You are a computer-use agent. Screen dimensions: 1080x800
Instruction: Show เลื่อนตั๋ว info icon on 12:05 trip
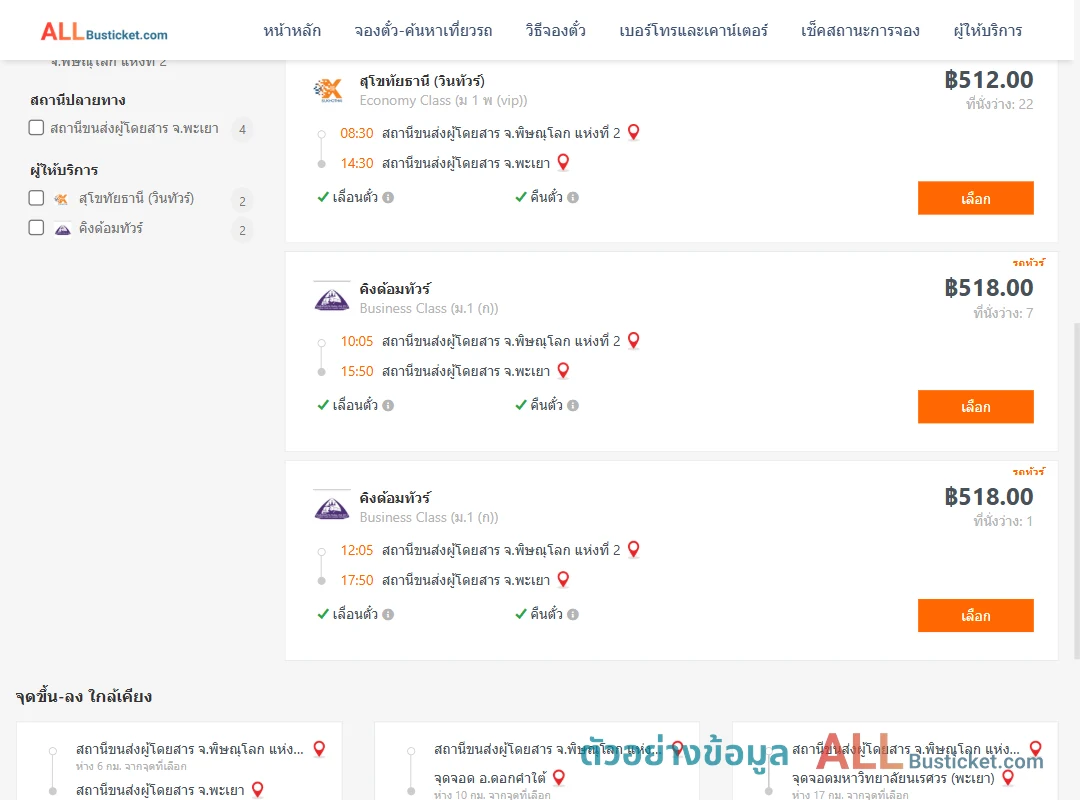coord(388,615)
